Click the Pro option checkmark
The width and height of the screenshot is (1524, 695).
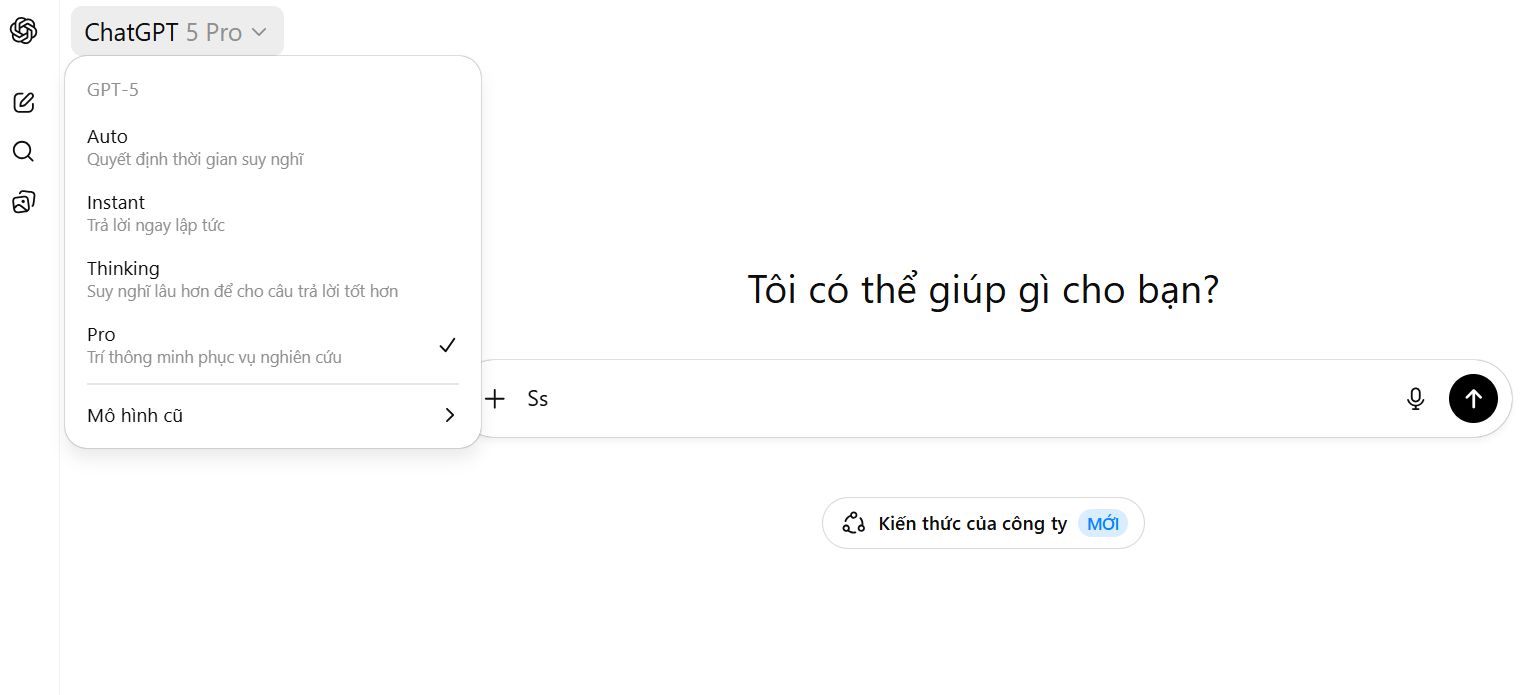(447, 345)
